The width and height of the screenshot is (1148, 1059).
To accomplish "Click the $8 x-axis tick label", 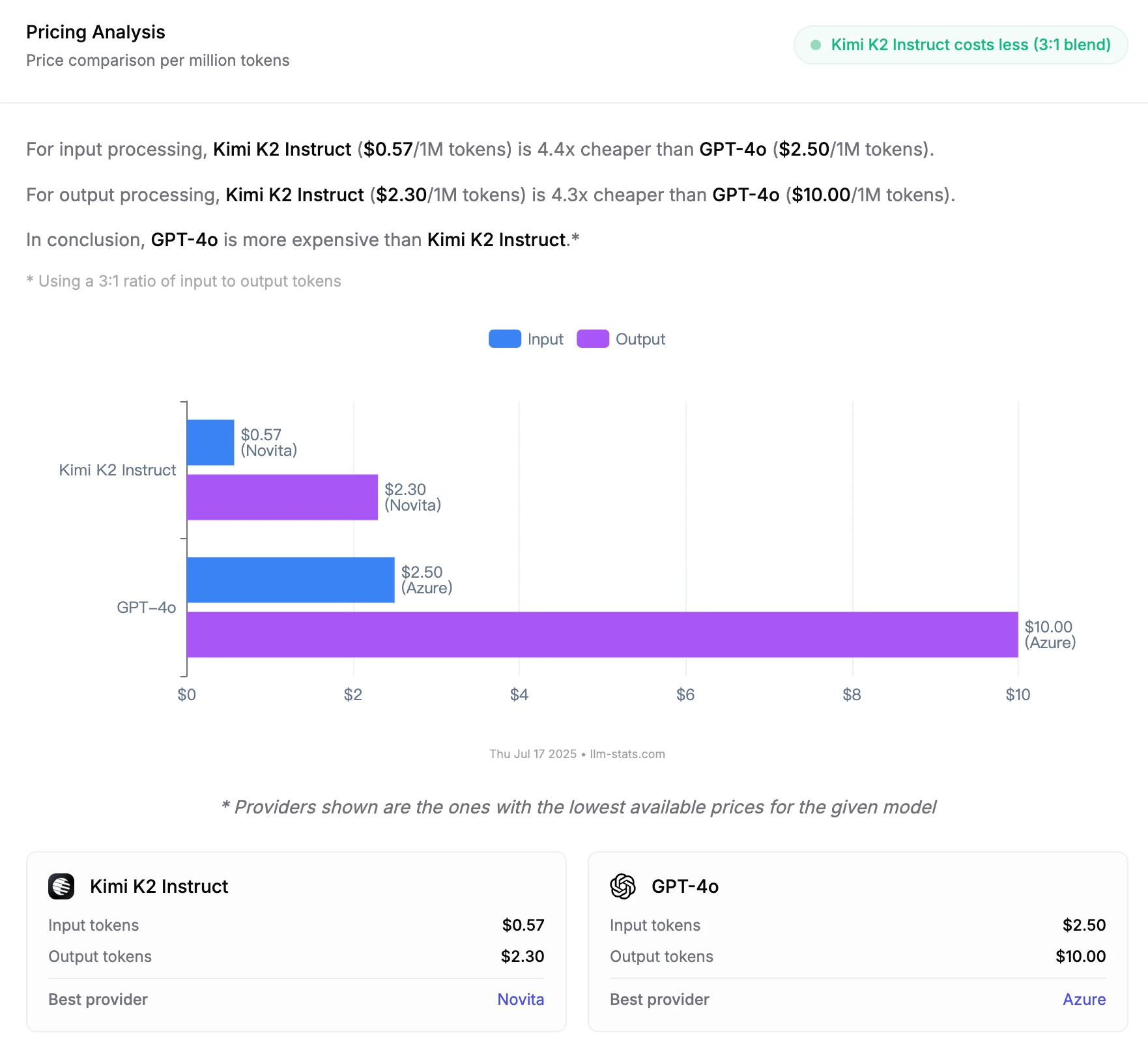I will pyautogui.click(x=852, y=695).
